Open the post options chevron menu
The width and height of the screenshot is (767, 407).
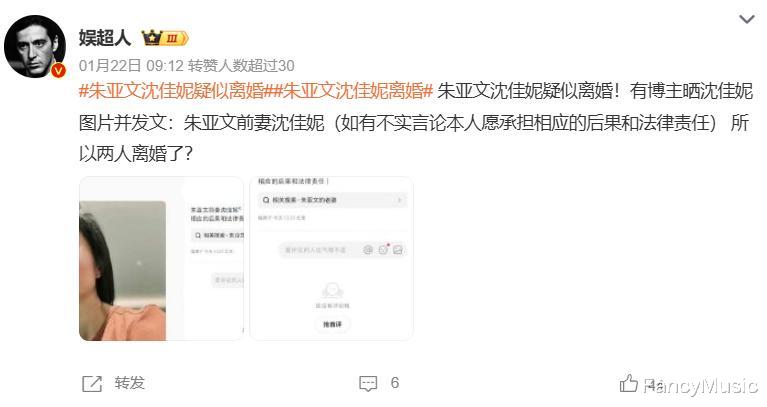tap(746, 19)
